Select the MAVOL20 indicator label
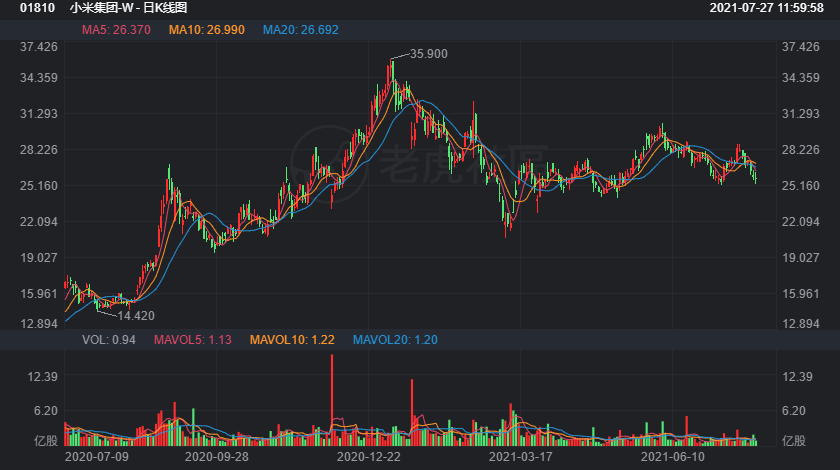 (395, 340)
